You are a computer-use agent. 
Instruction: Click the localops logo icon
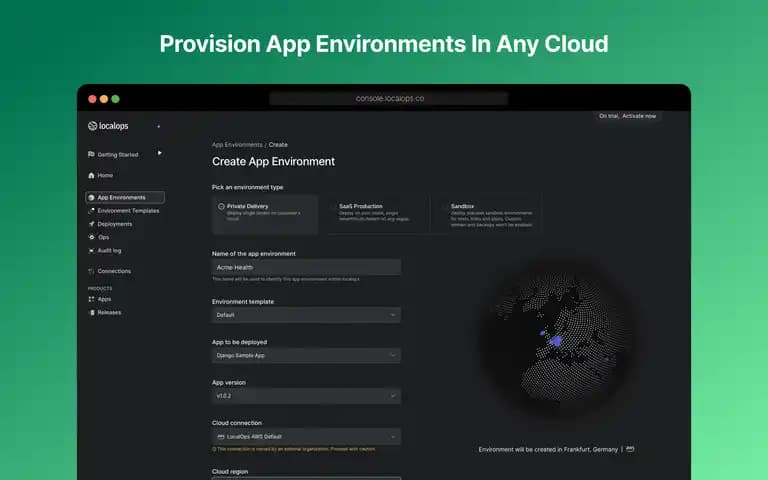(x=92, y=126)
